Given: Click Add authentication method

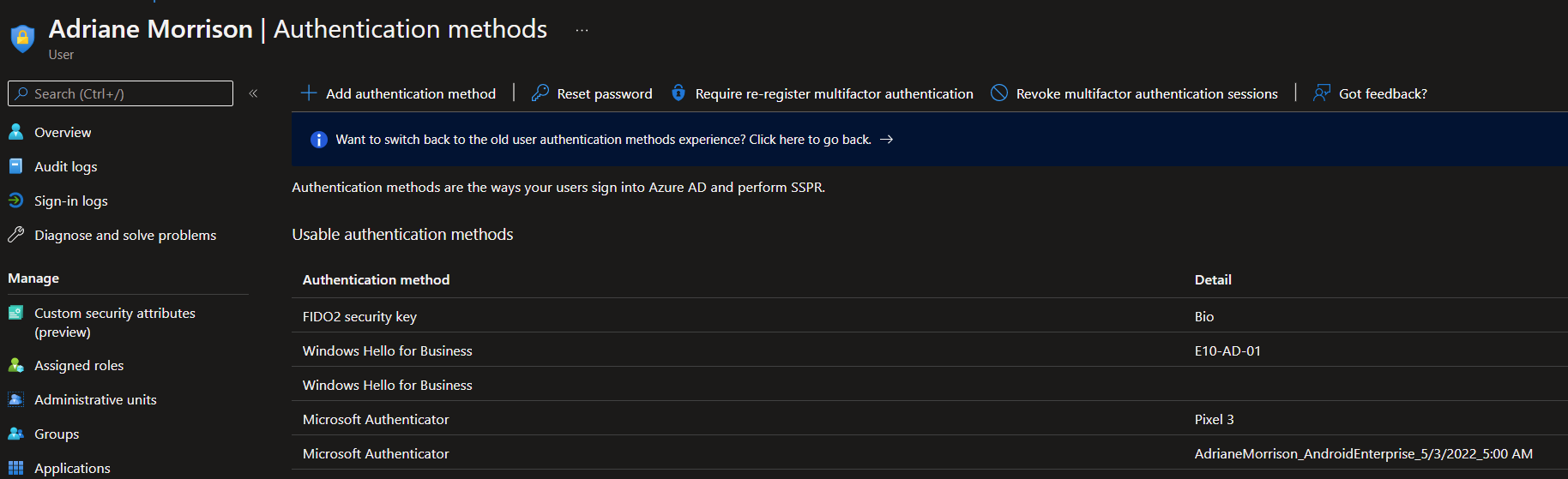Looking at the screenshot, I should (411, 93).
